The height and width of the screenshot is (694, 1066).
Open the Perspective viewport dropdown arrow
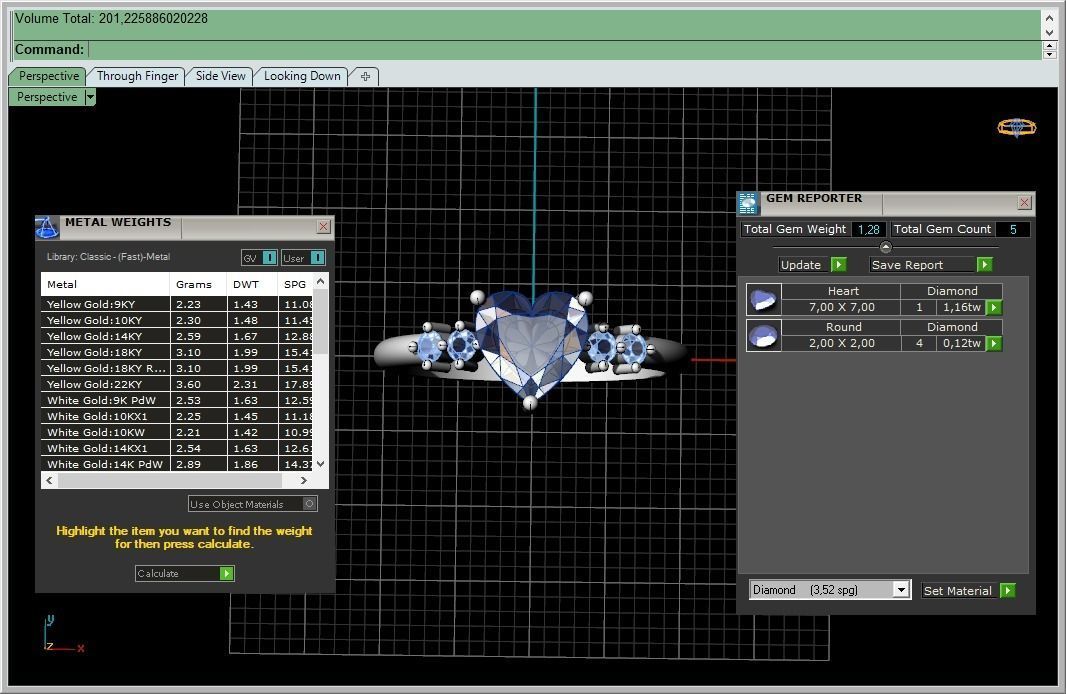(x=90, y=97)
